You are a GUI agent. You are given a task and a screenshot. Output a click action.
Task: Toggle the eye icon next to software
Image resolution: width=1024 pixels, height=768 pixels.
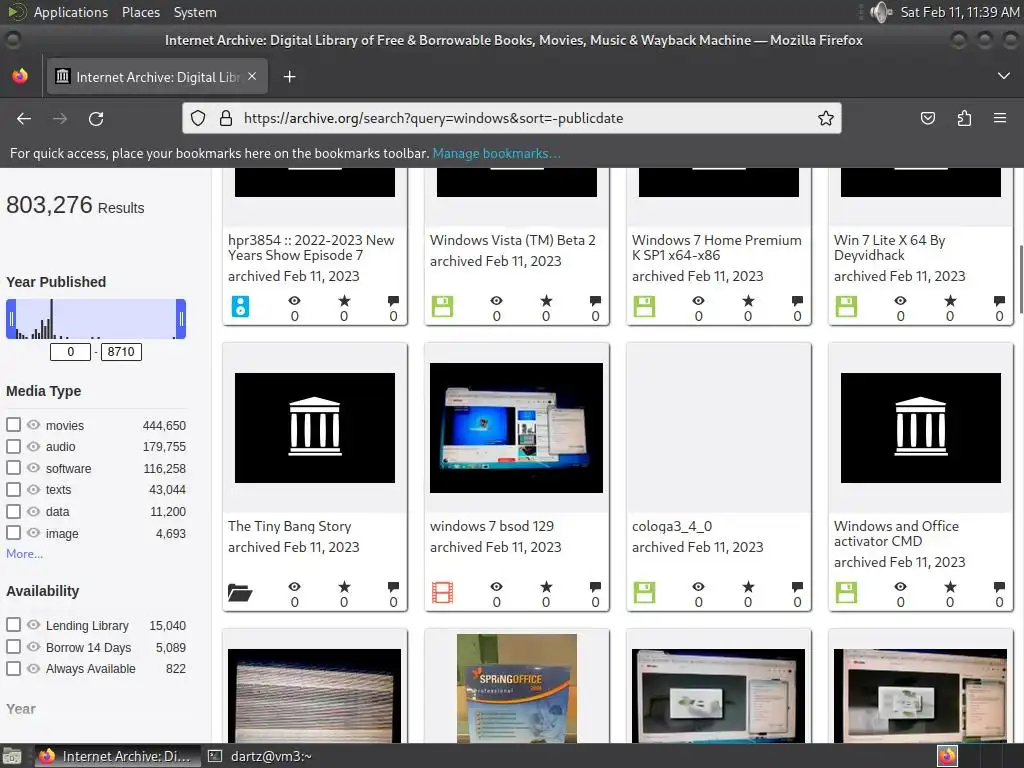[x=33, y=468]
